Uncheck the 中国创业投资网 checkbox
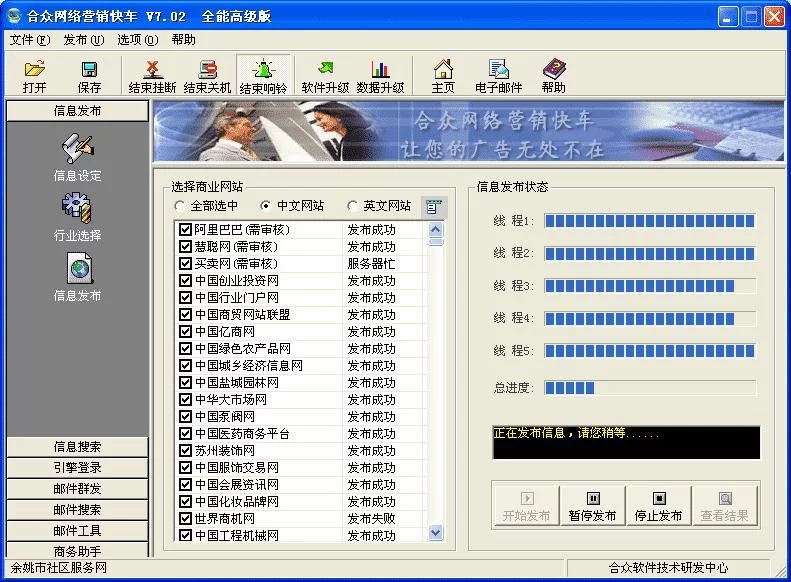The height and width of the screenshot is (582, 791). [x=185, y=280]
